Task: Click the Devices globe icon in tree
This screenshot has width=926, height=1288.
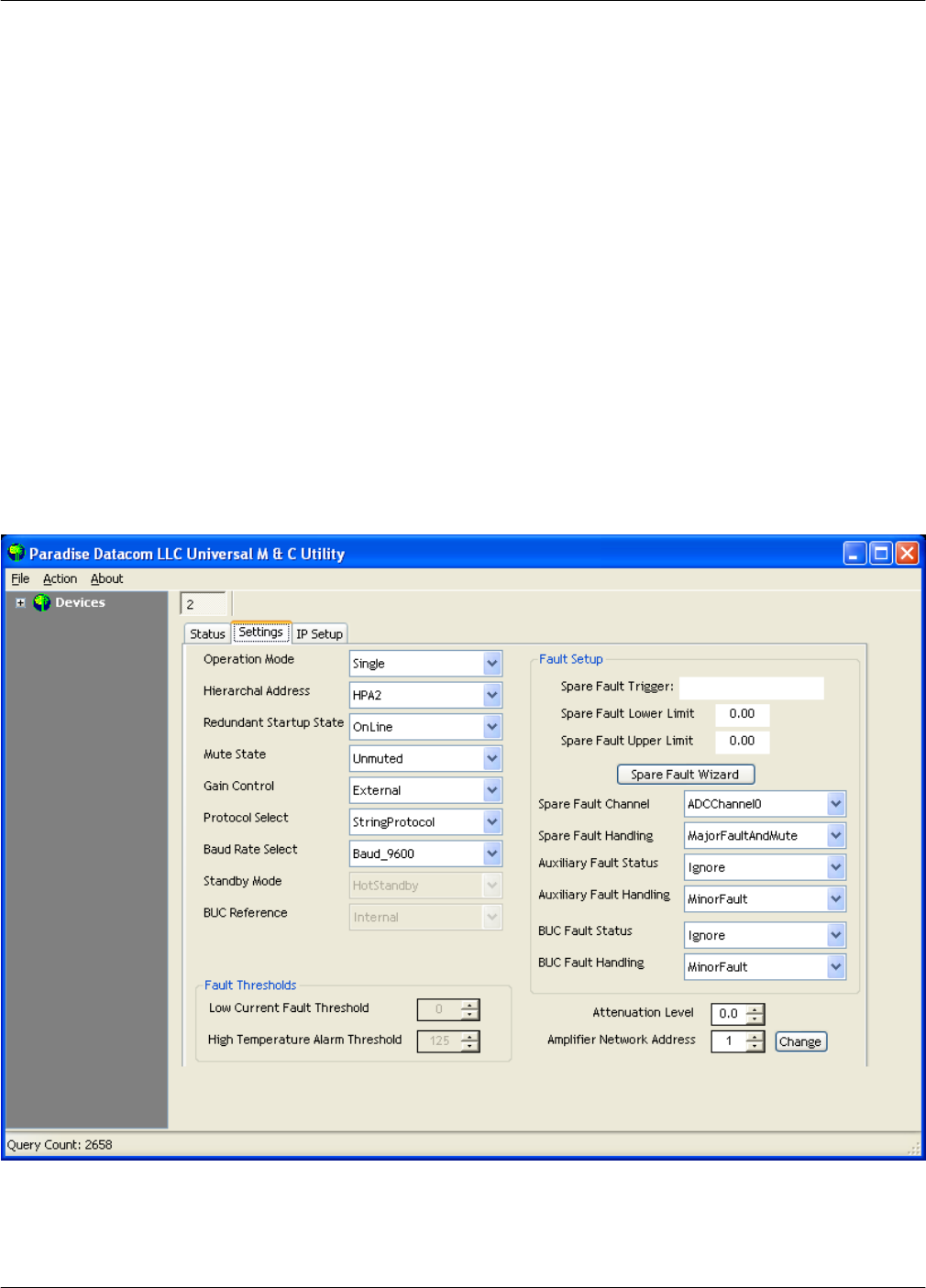Action: (41, 603)
